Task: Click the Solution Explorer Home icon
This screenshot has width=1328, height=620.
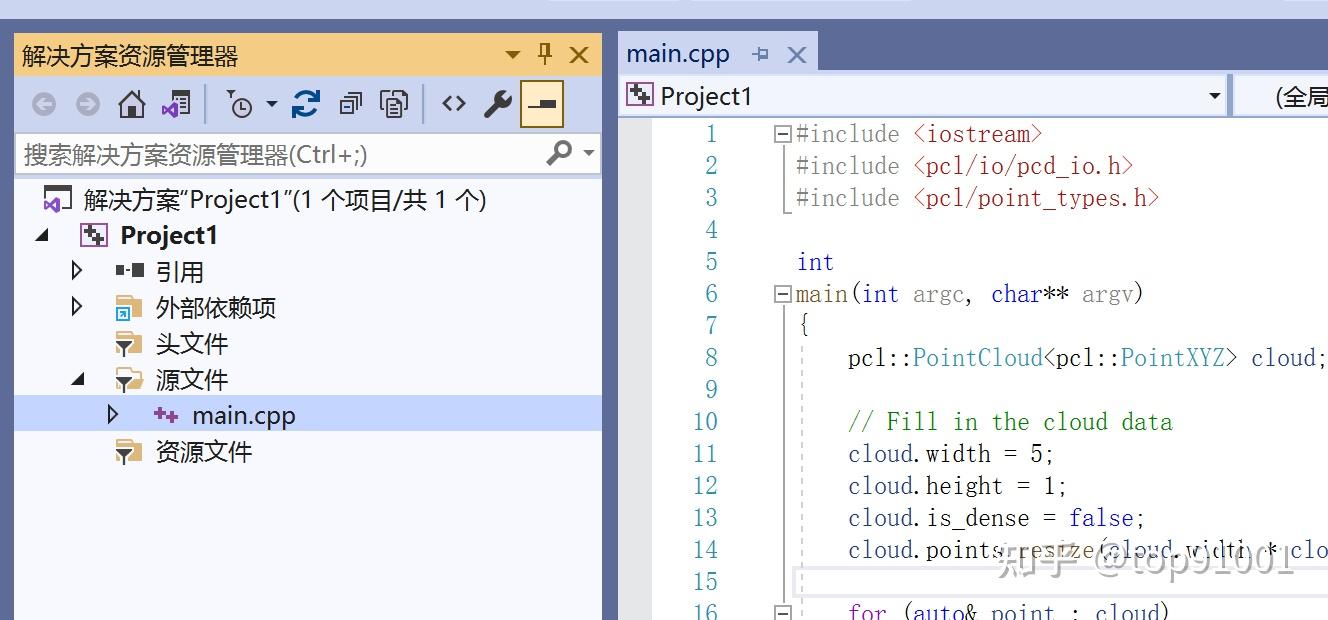Action: [x=131, y=102]
